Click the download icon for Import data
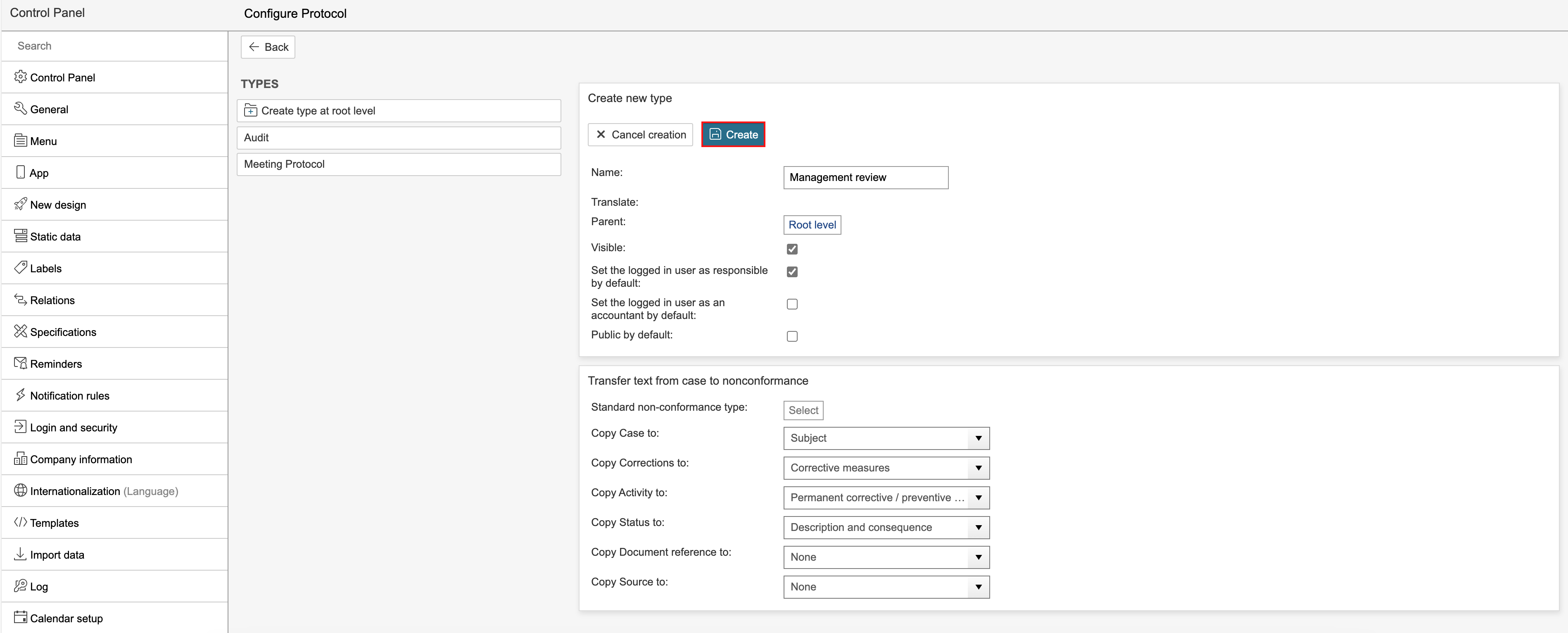Screen dimensions: 1568x633 (20, 554)
